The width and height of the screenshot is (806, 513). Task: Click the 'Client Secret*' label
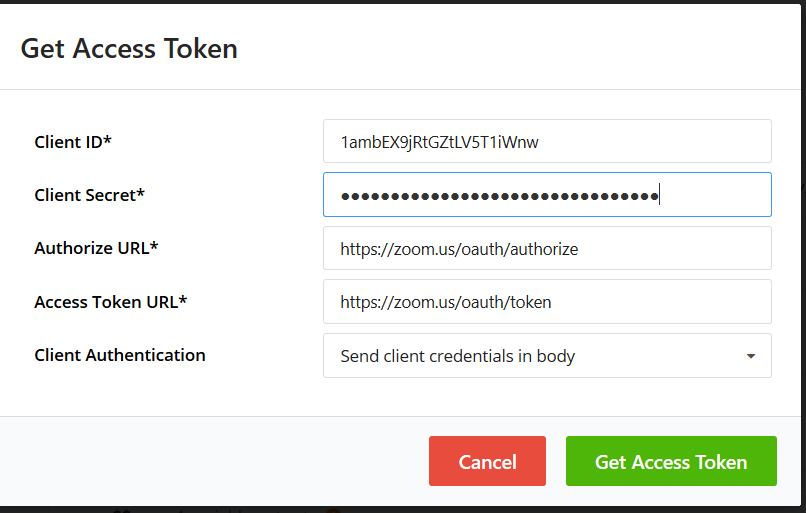pyautogui.click(x=89, y=195)
